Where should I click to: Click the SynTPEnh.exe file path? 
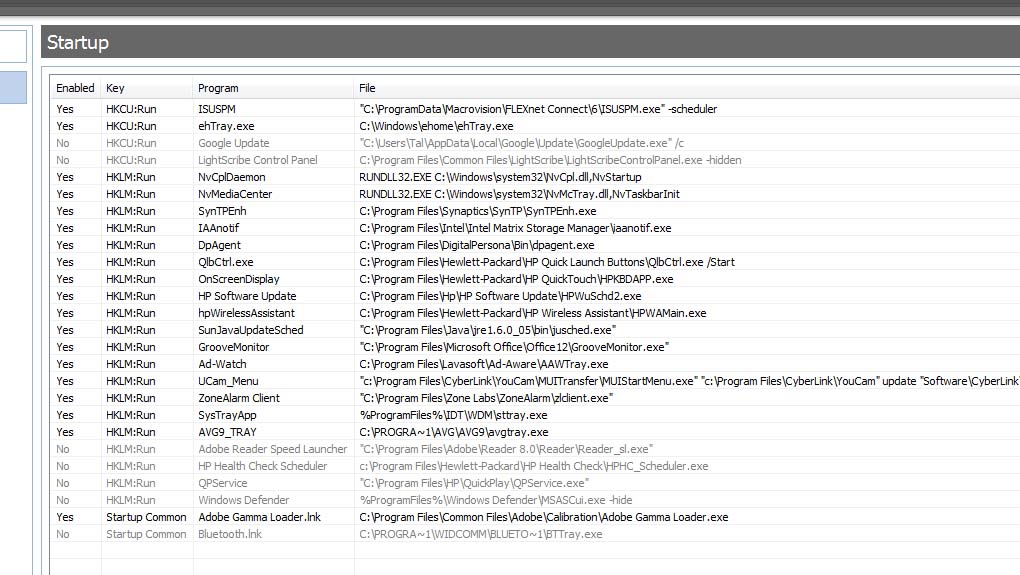pyautogui.click(x=477, y=211)
